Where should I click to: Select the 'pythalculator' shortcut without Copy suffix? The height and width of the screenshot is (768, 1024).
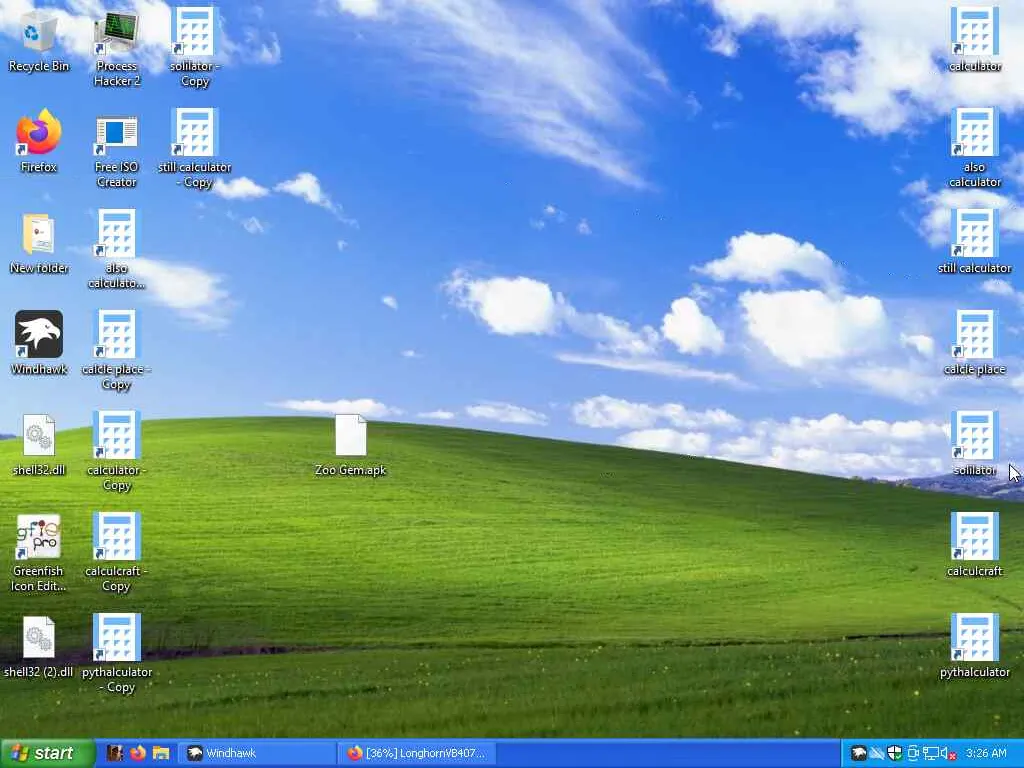pyautogui.click(x=974, y=646)
